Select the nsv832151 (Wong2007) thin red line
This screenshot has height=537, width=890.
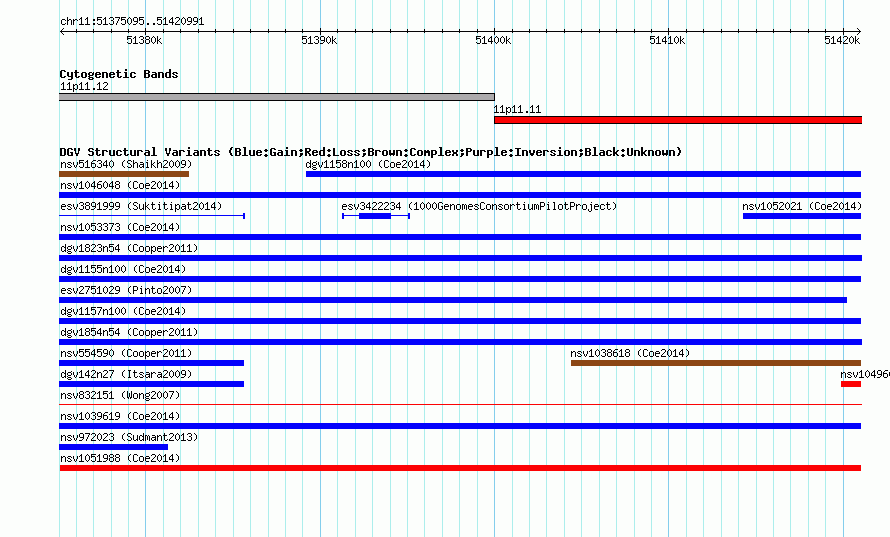(460, 405)
